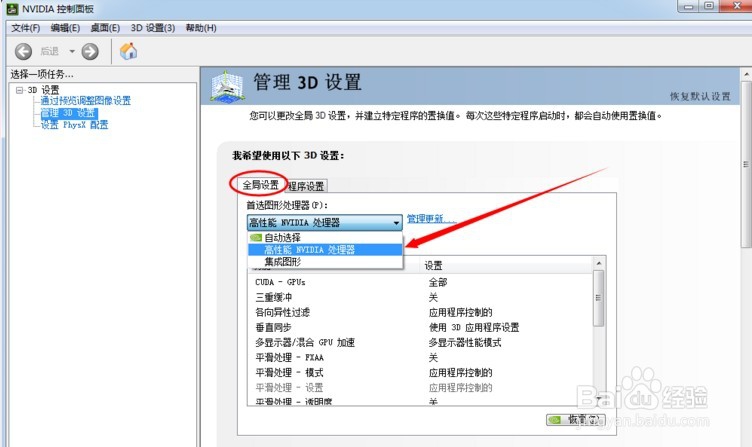Screen dimensions: 752x447
Task: Choose 自动选择 from the dropdown list
Action: pos(325,237)
